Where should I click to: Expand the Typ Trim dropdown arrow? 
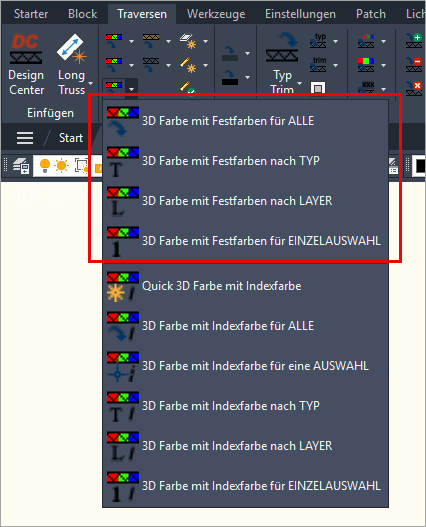coord(300,83)
